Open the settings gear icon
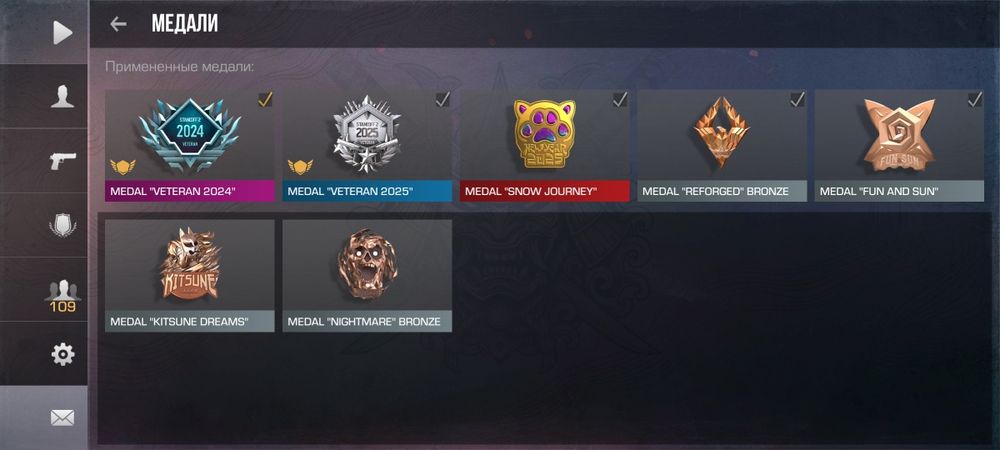Image resolution: width=1000 pixels, height=450 pixels. click(62, 354)
